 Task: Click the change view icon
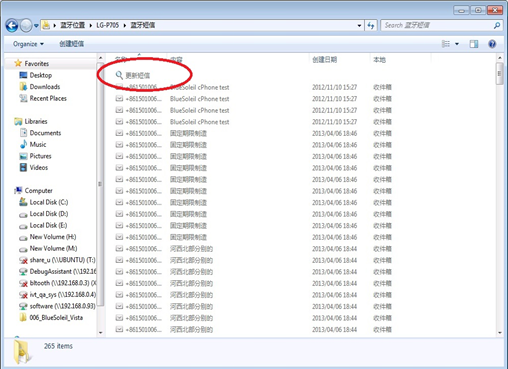pos(446,44)
